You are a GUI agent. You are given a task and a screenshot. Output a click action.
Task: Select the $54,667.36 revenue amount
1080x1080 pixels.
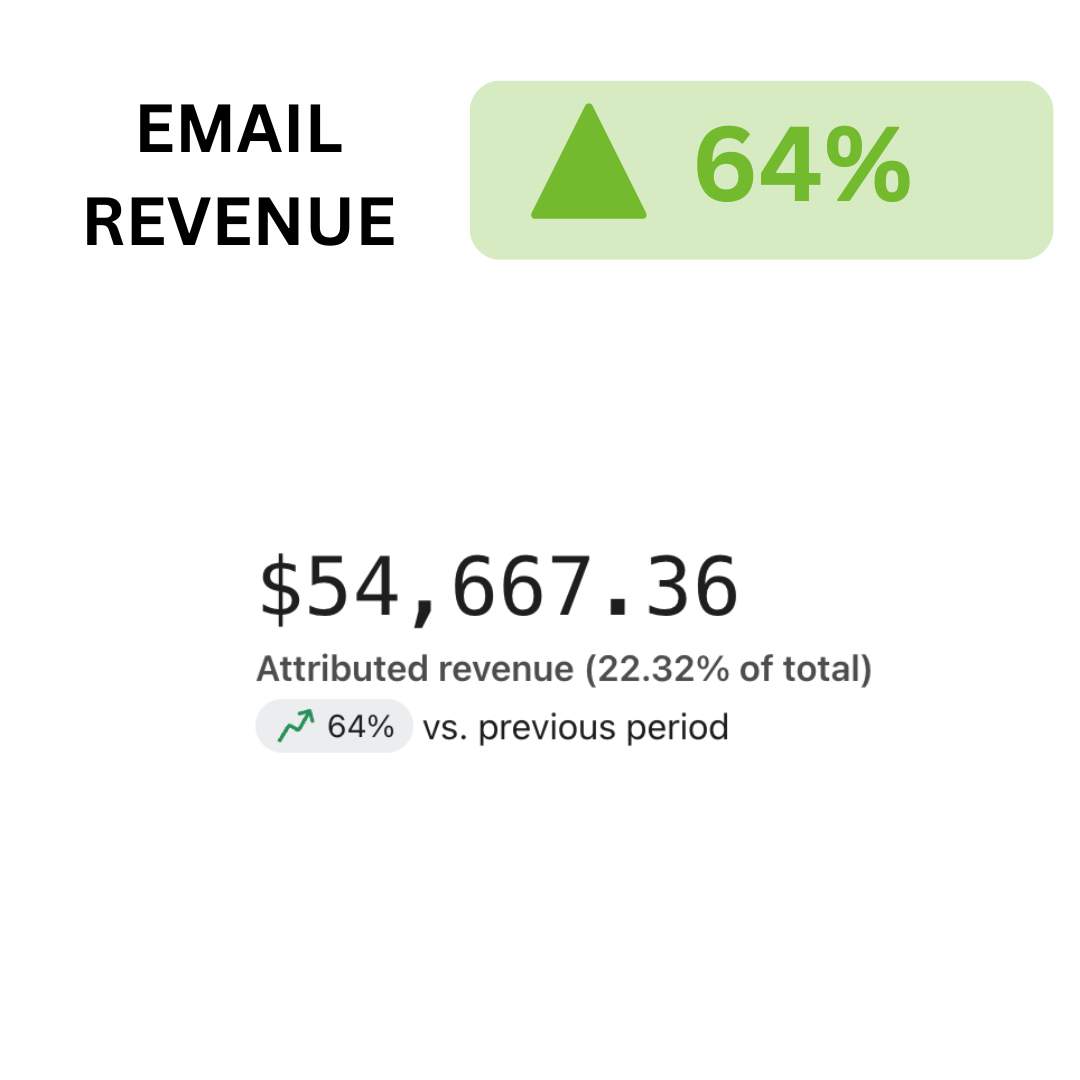(499, 588)
